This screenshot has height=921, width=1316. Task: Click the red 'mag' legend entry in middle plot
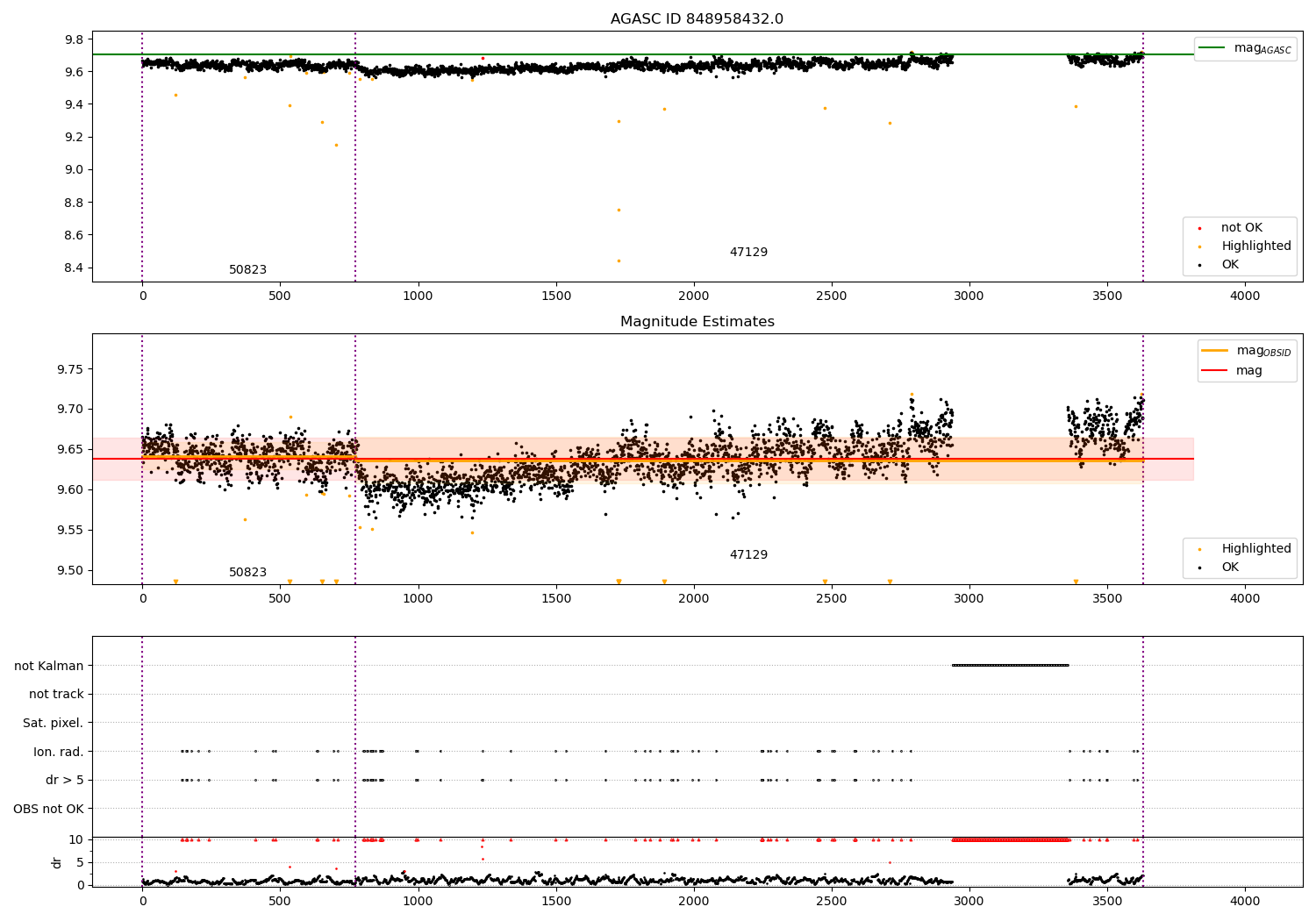tap(1234, 371)
